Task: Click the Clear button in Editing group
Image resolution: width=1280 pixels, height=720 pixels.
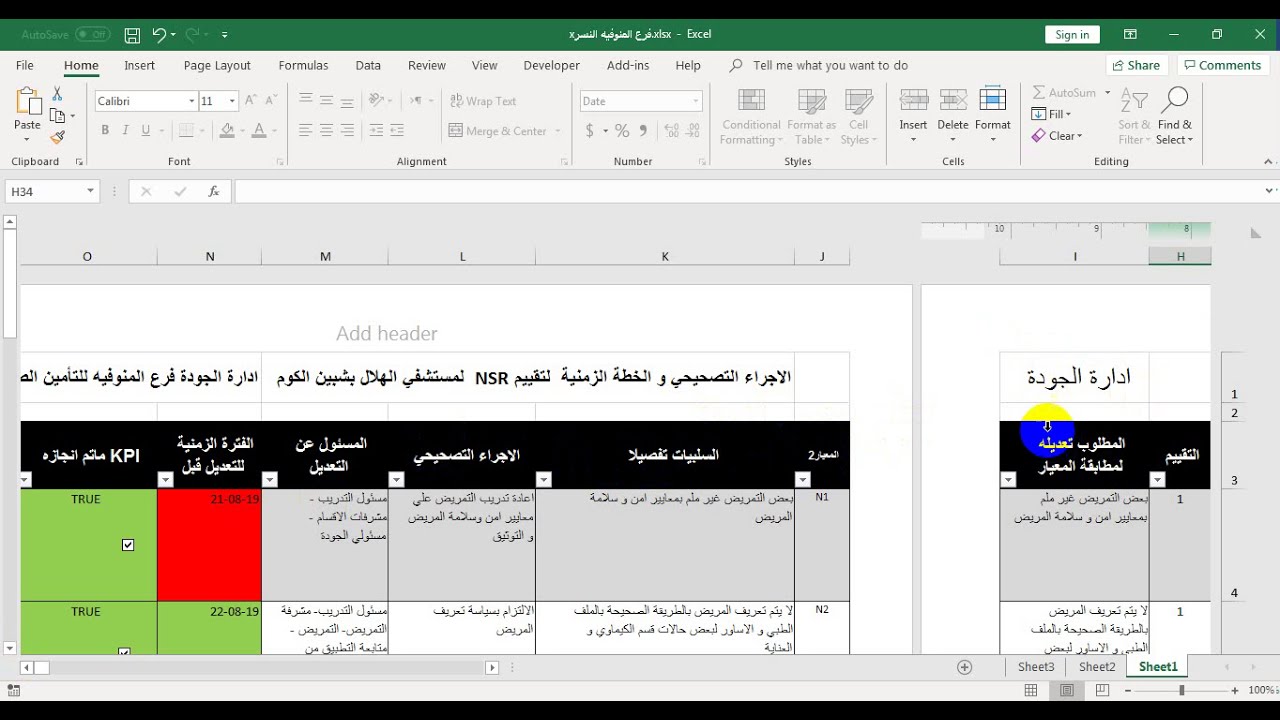Action: 1057,136
